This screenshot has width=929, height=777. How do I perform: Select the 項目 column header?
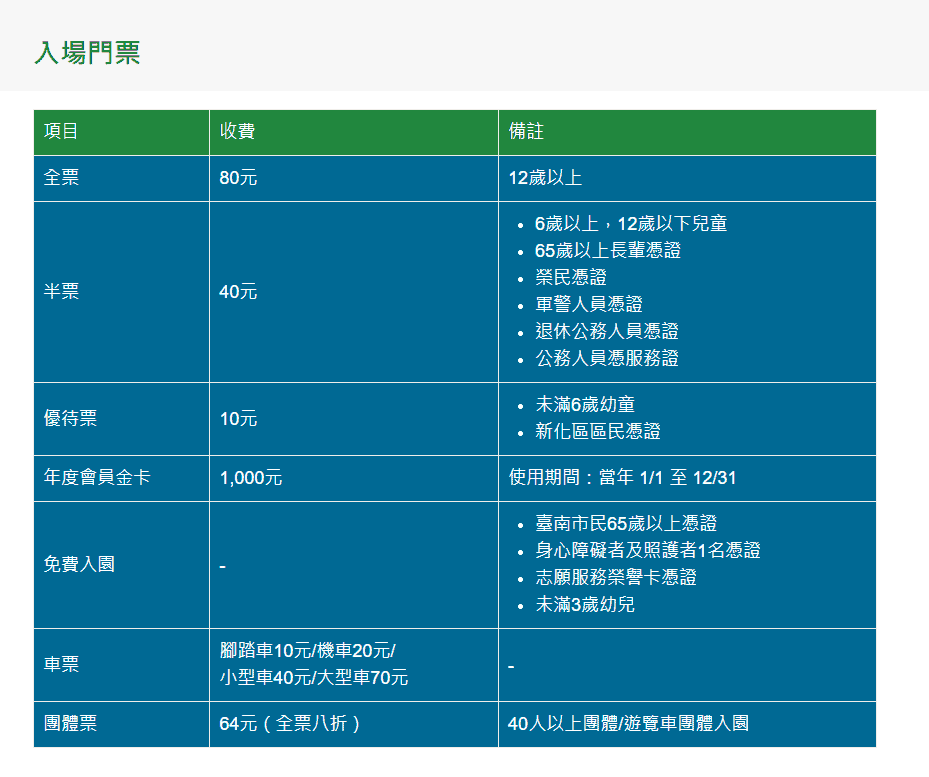click(61, 132)
